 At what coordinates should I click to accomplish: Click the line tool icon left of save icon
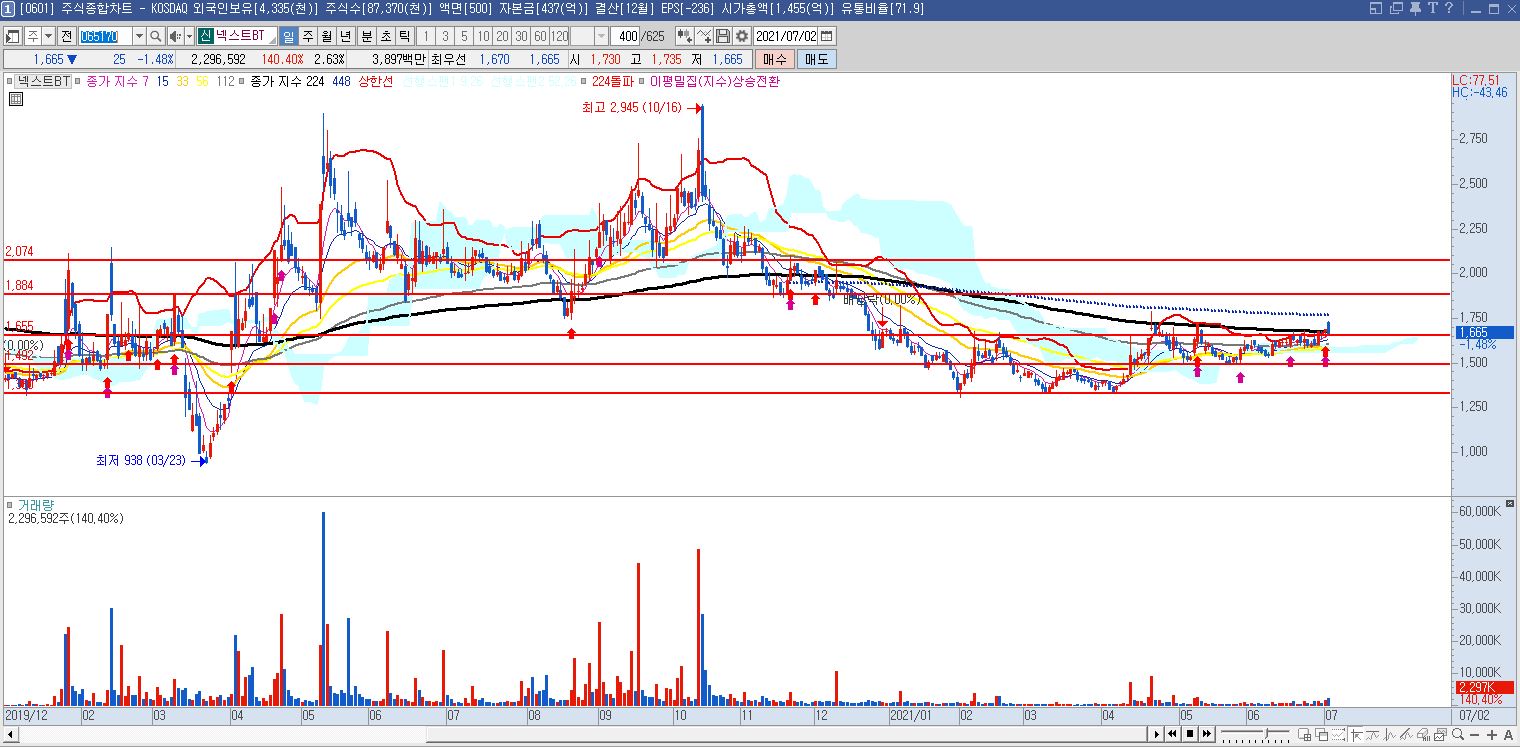[x=703, y=36]
